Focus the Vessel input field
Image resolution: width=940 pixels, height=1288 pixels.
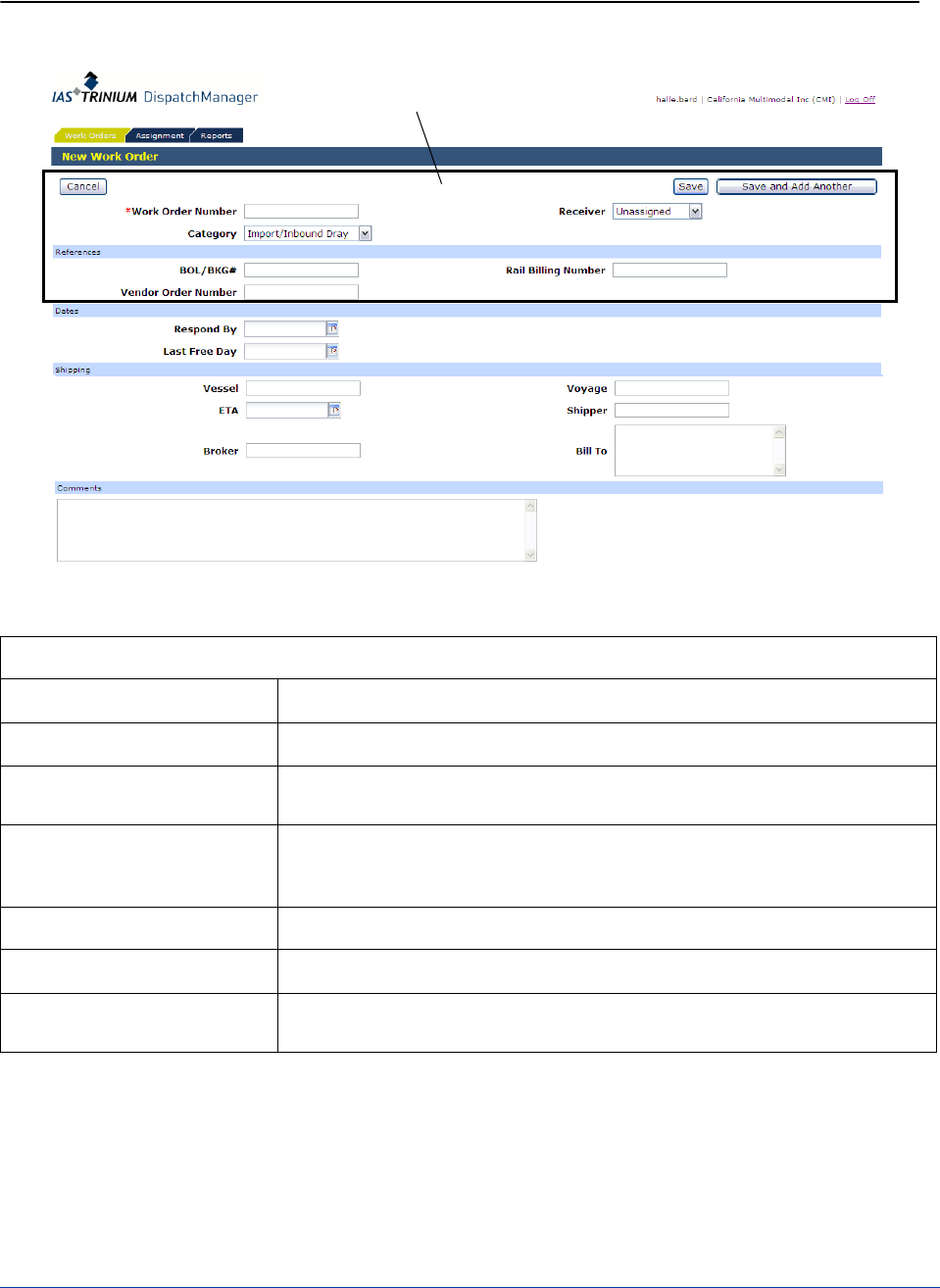tap(303, 389)
